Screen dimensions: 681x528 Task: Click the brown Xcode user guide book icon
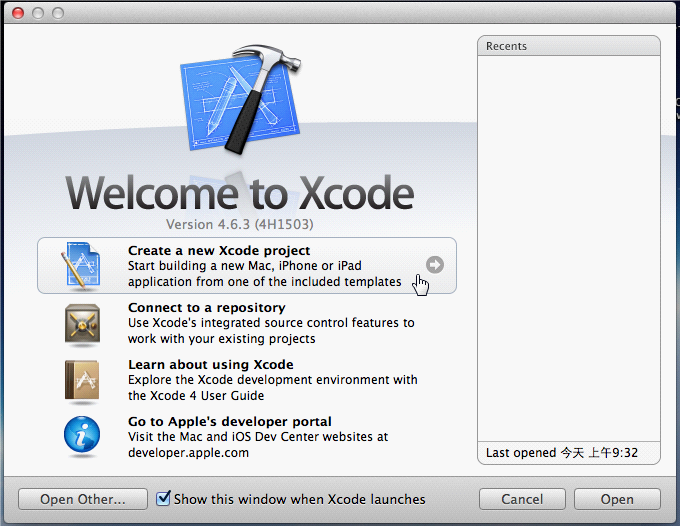[x=82, y=381]
